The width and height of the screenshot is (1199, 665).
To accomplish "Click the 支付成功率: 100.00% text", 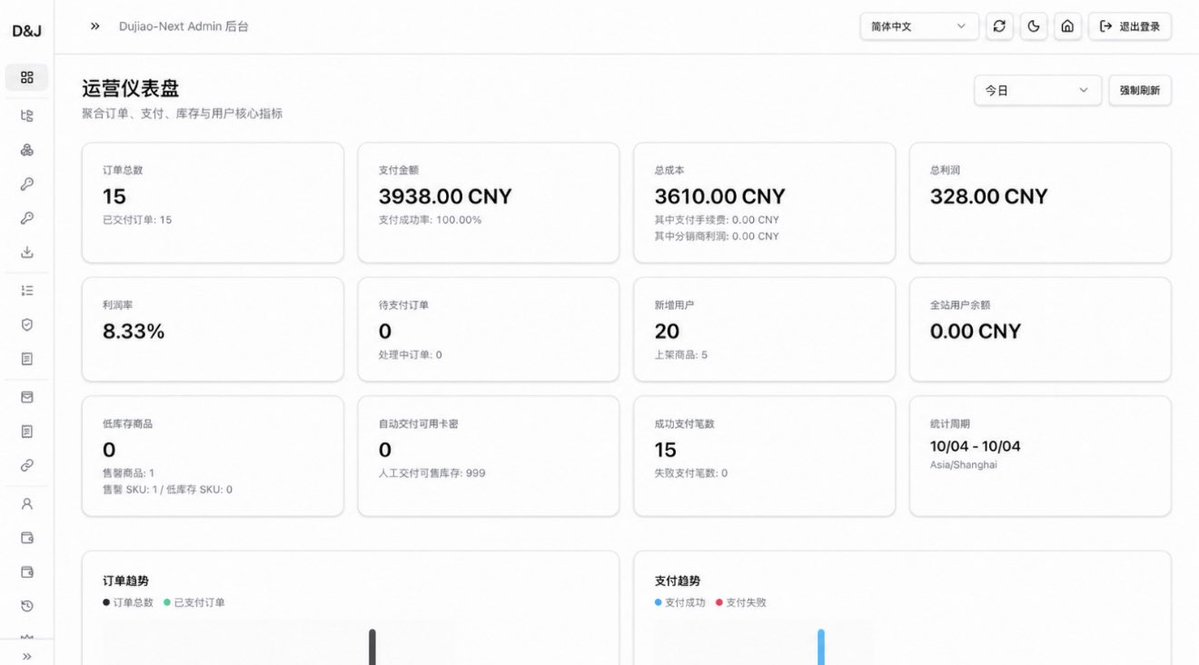I will pos(430,220).
